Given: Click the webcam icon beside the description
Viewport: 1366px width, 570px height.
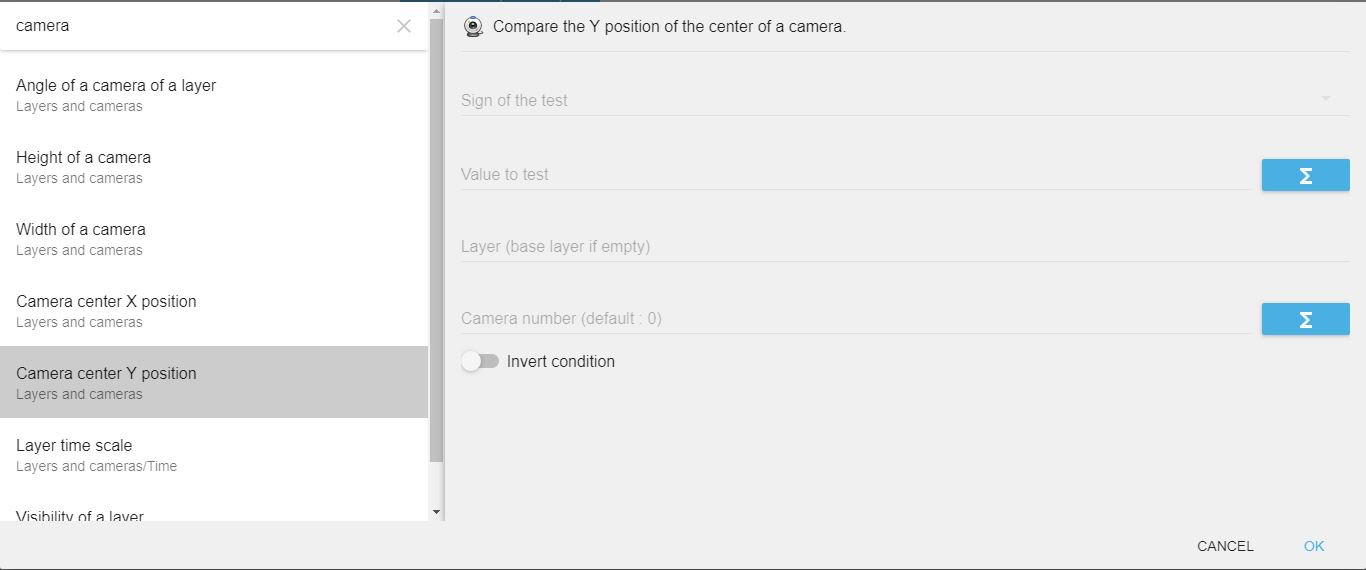Looking at the screenshot, I should tap(473, 27).
